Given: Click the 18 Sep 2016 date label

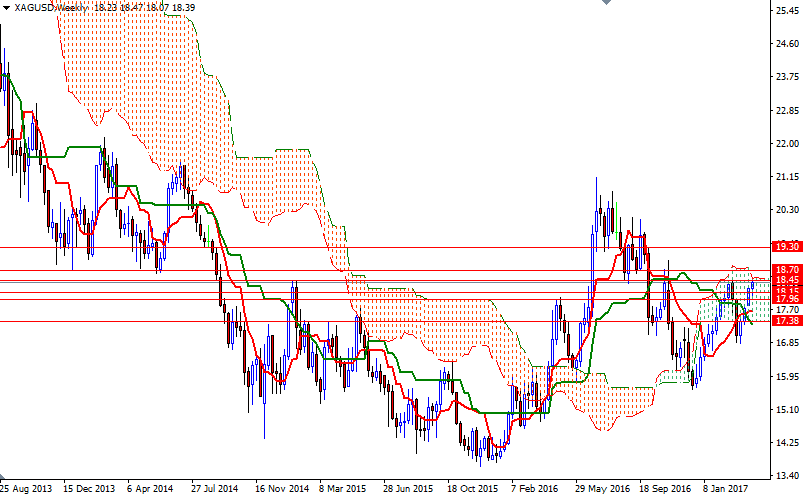Looking at the screenshot, I should point(665,489).
